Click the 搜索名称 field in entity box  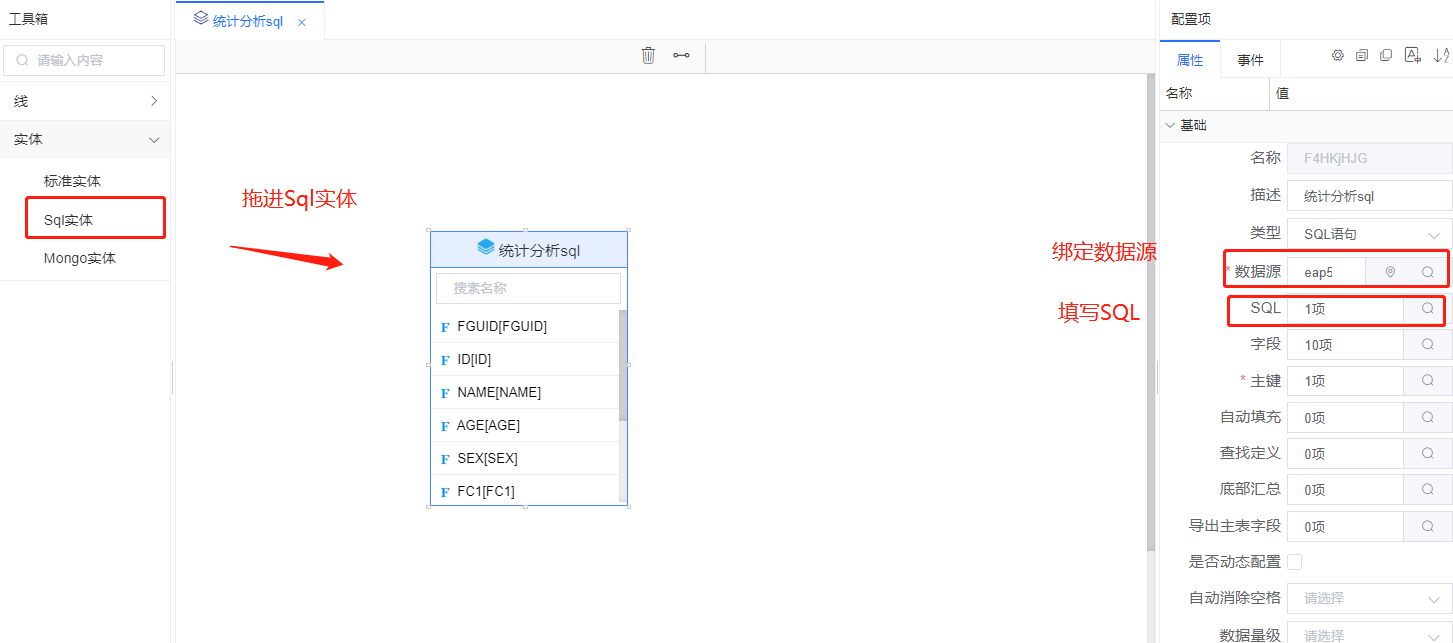[x=528, y=288]
